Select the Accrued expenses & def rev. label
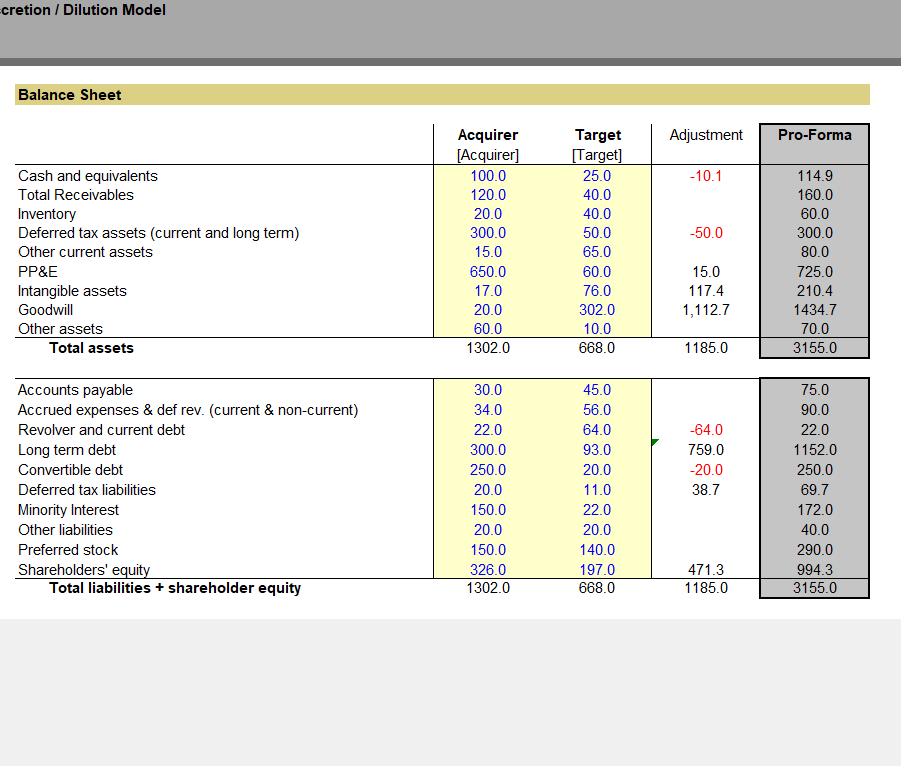This screenshot has height=766, width=901. tap(188, 410)
